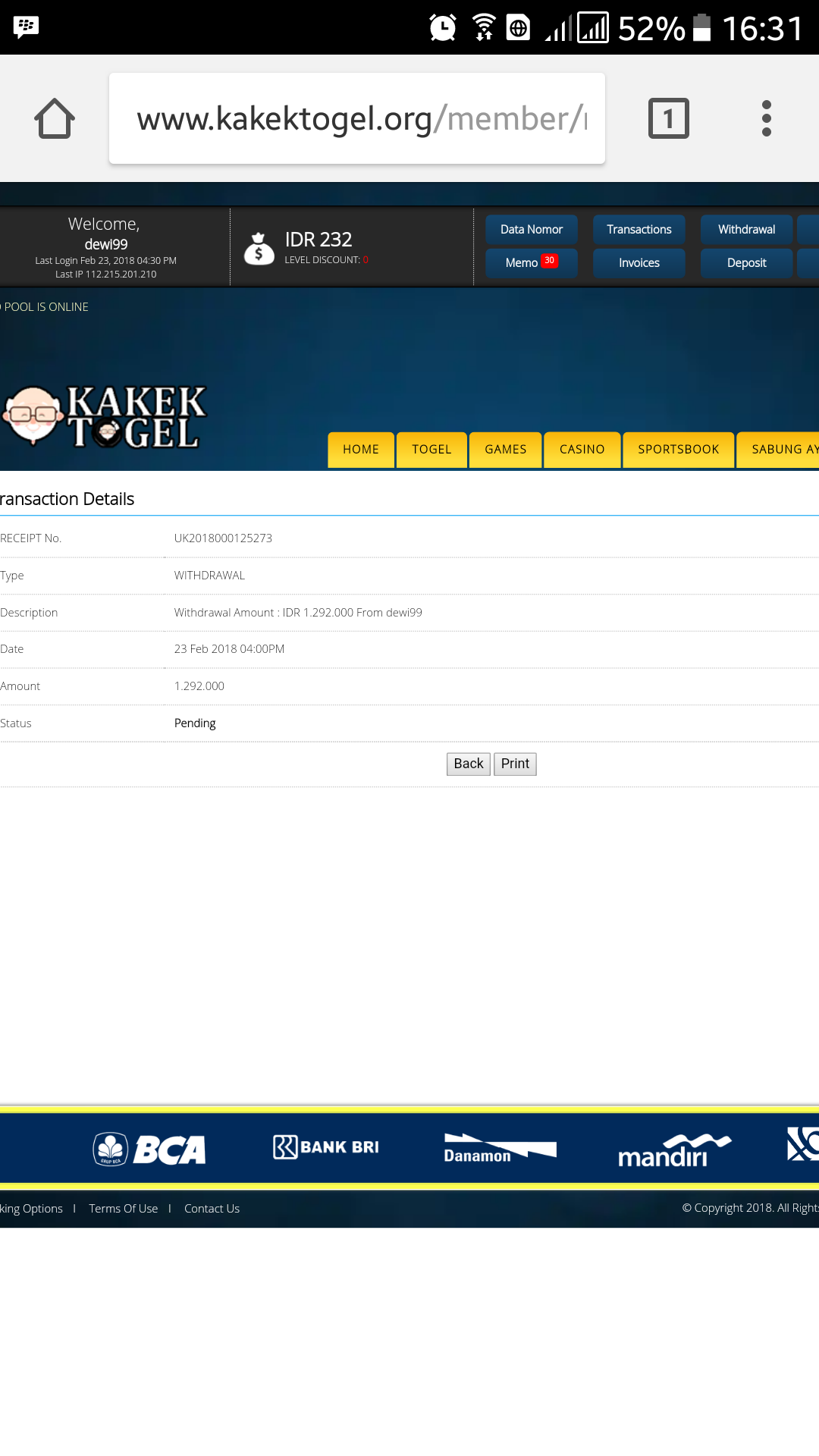819x1456 pixels.
Task: Open Memo with 30 unread badge
Action: click(531, 263)
